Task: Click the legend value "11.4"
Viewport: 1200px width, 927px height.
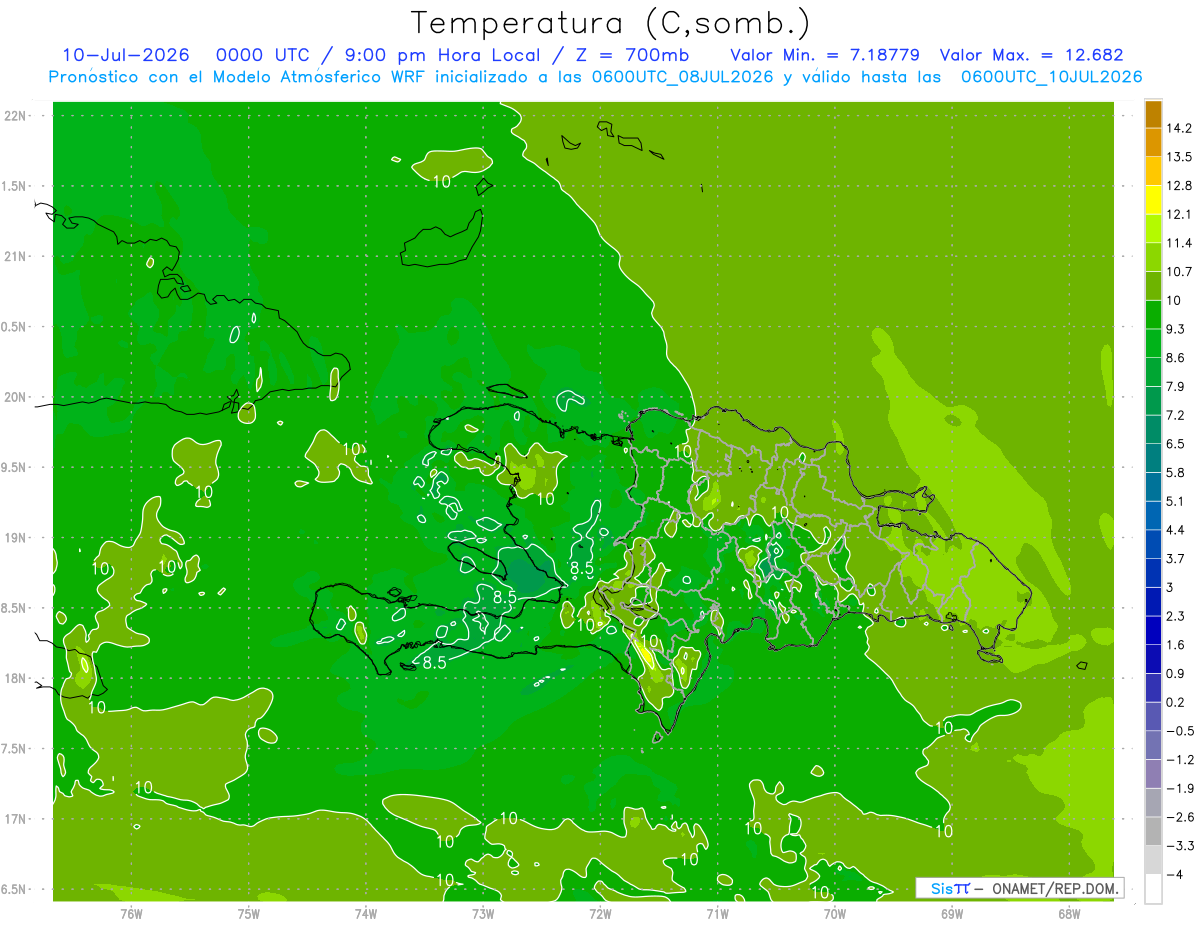Action: [1179, 243]
